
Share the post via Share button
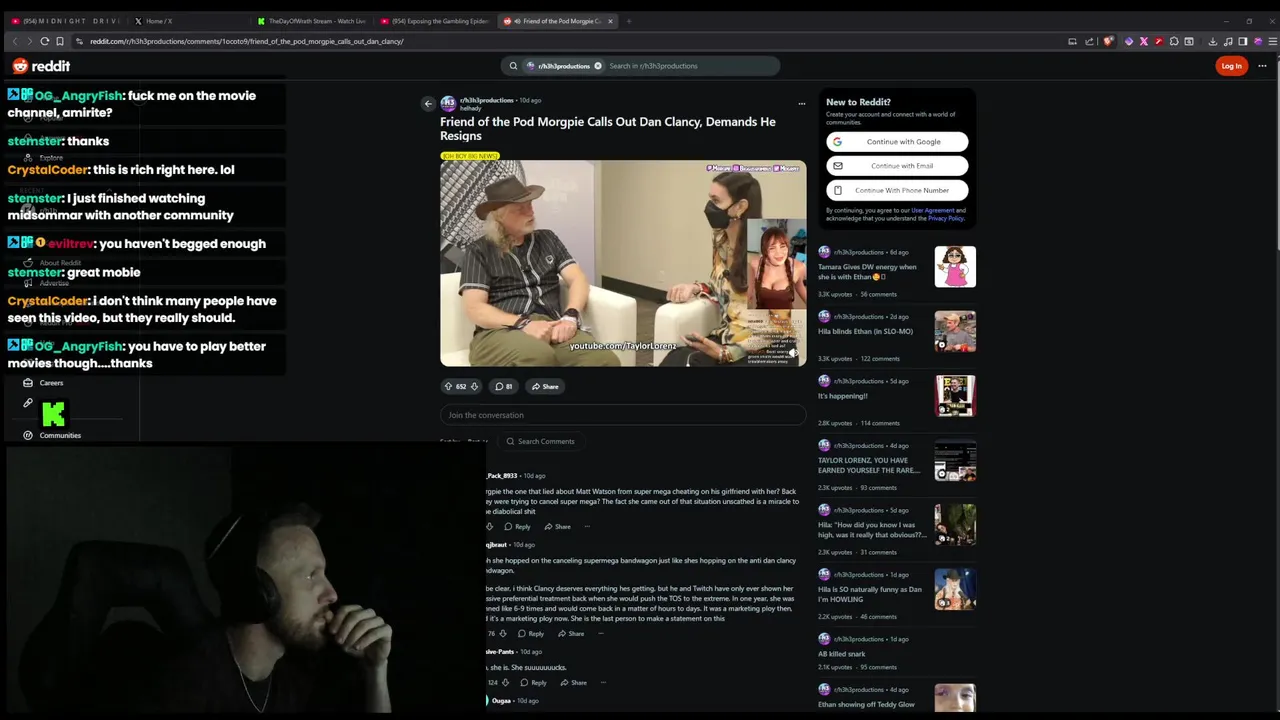point(545,386)
